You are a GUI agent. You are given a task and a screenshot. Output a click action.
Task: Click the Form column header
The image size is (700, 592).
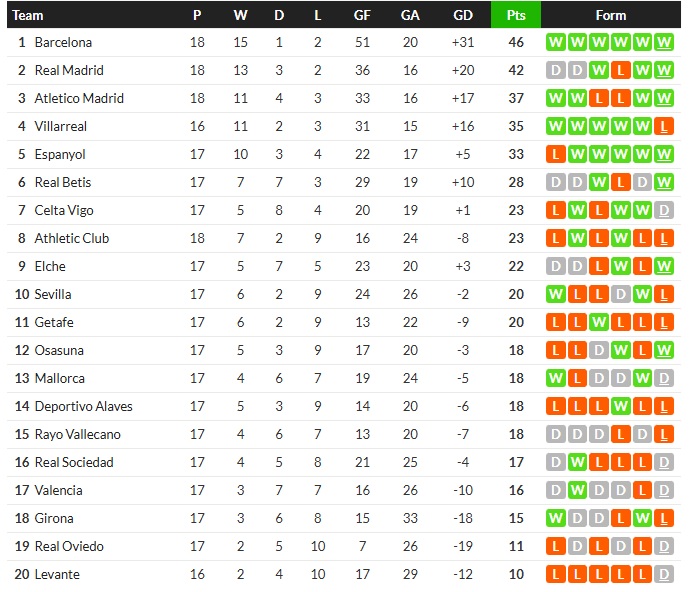tap(610, 15)
